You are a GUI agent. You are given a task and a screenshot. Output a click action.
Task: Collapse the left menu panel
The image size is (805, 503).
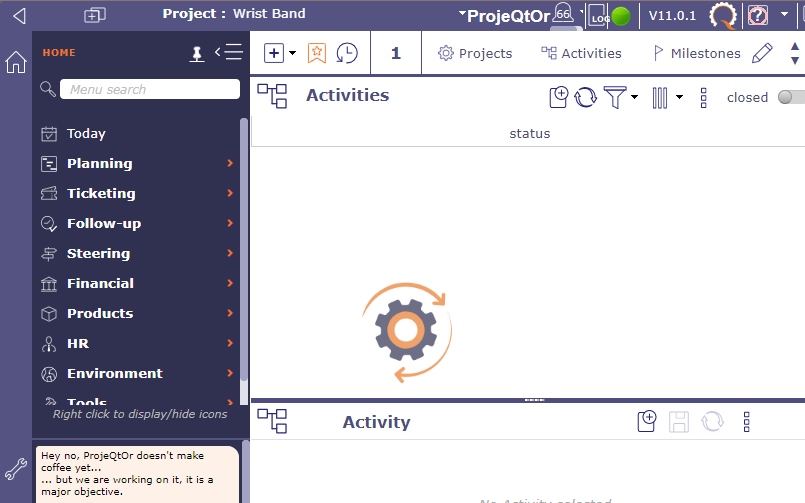pos(229,52)
